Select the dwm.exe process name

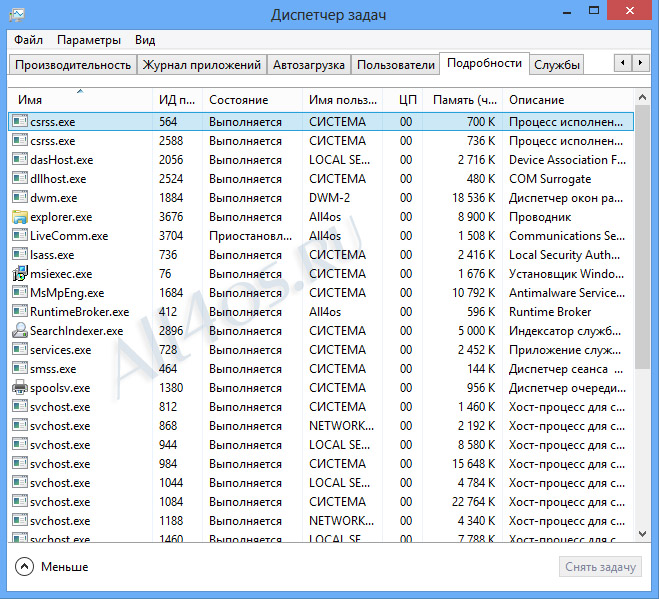(54, 198)
